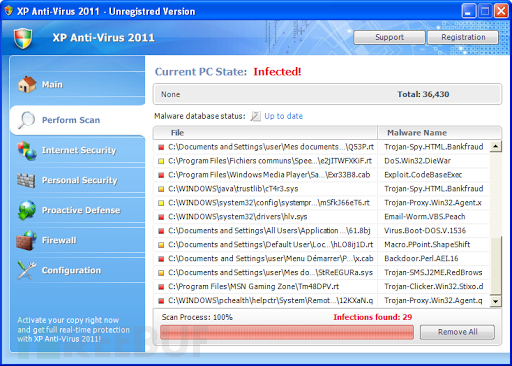
Task: Open the Registration button
Action: click(463, 37)
